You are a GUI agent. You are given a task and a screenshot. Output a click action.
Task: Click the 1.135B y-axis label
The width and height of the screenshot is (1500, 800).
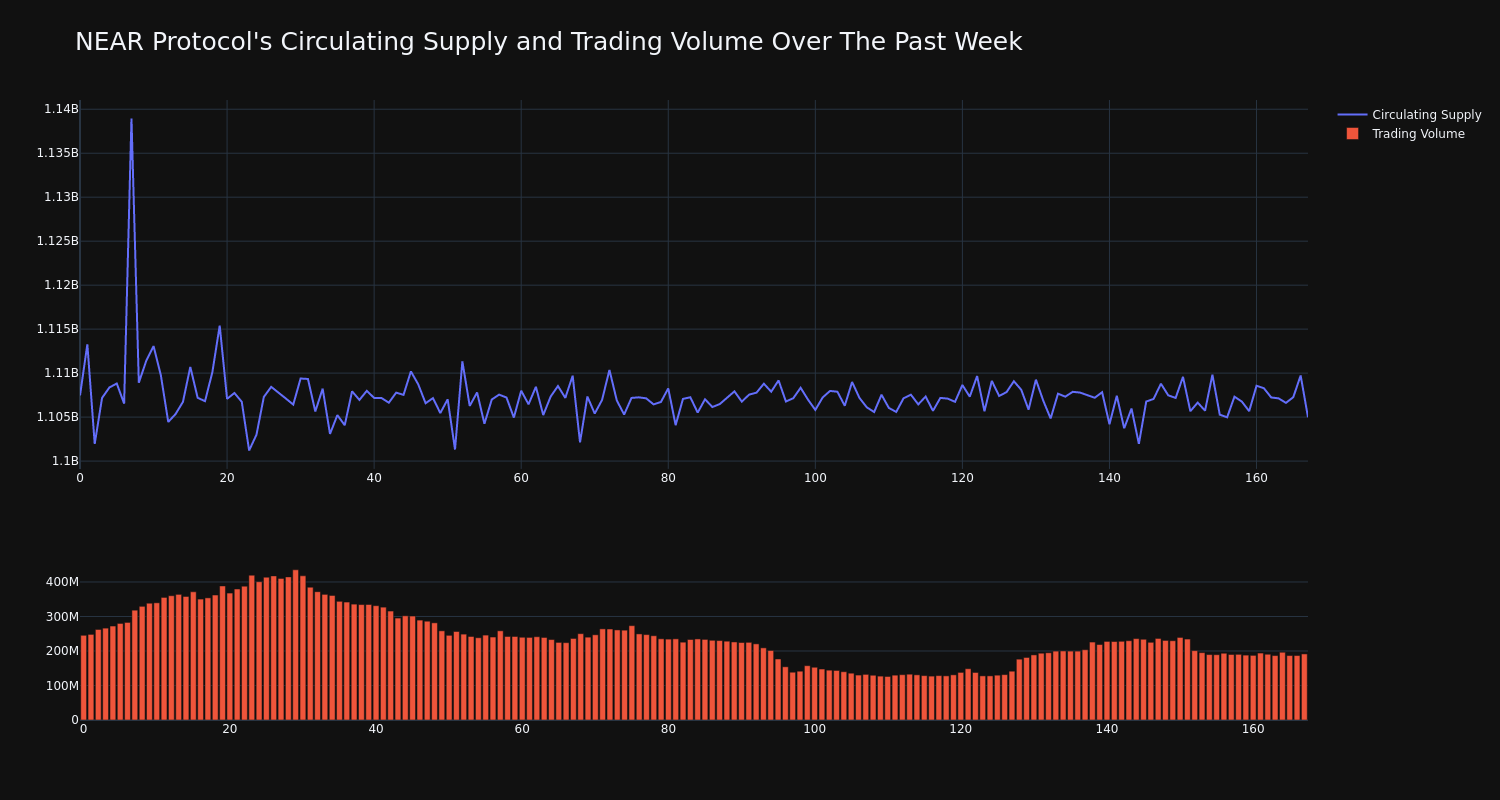point(57,153)
